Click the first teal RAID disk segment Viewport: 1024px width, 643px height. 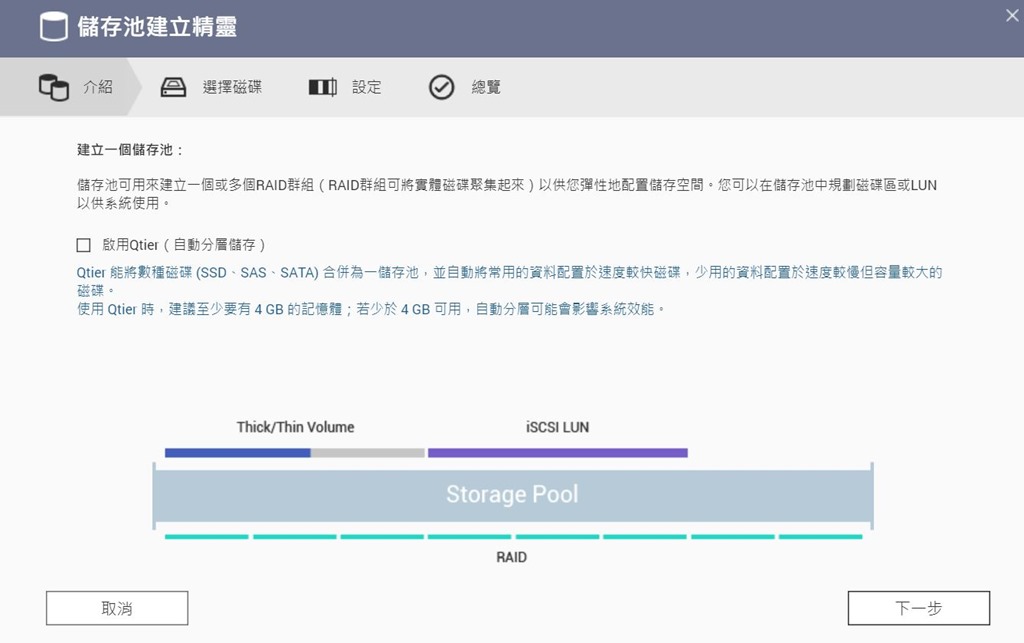(206, 537)
